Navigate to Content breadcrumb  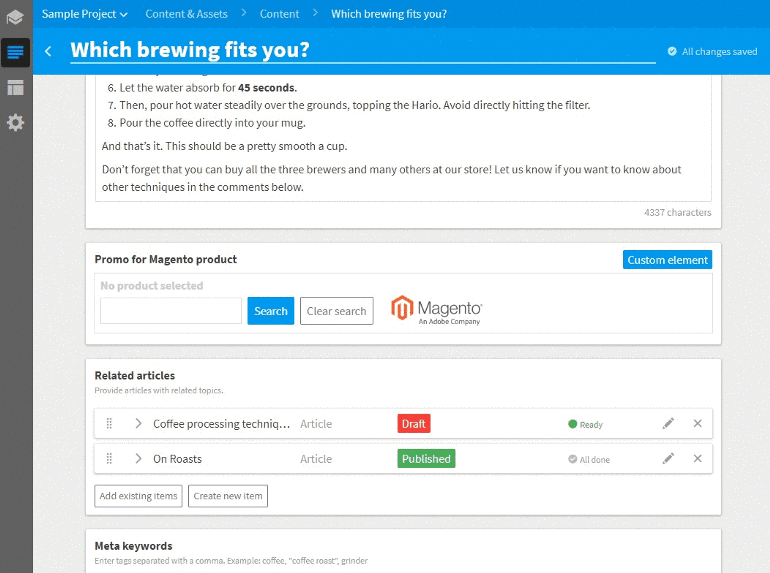coord(279,14)
